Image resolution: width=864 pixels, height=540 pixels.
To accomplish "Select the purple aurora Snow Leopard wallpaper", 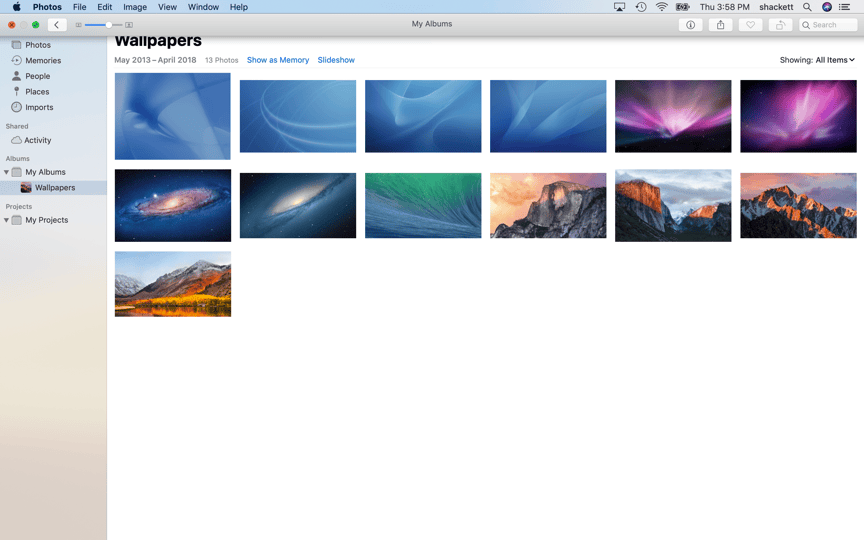I will [798, 116].
